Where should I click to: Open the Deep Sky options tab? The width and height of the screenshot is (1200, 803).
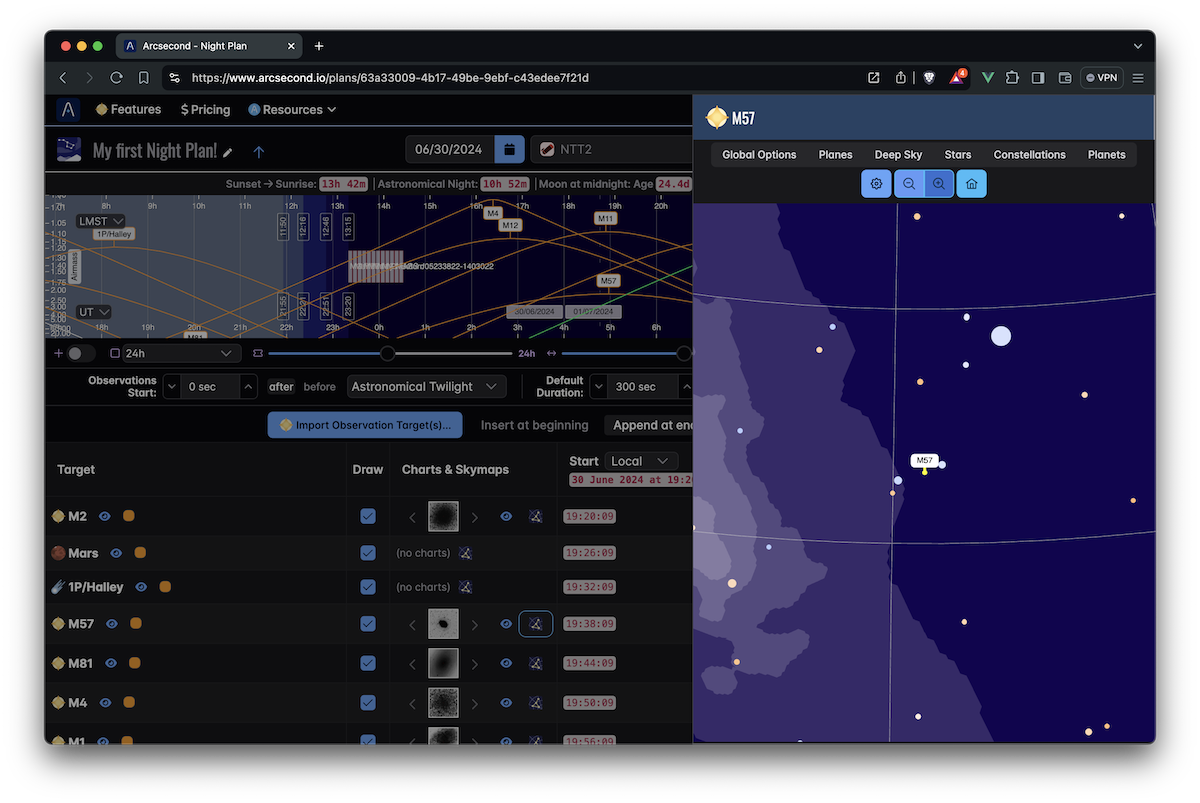pyautogui.click(x=898, y=155)
